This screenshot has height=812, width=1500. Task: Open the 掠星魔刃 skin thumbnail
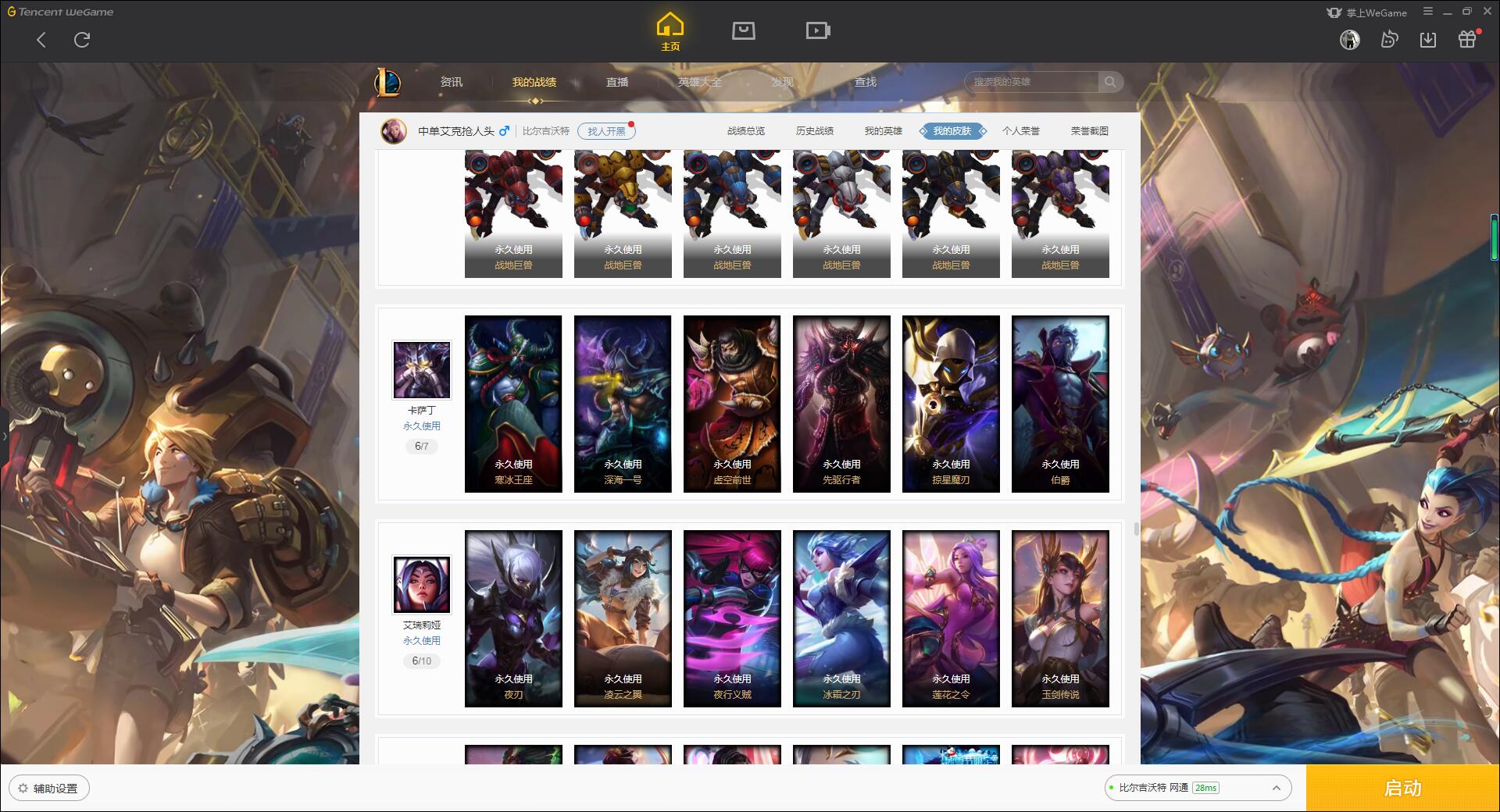pyautogui.click(x=951, y=404)
